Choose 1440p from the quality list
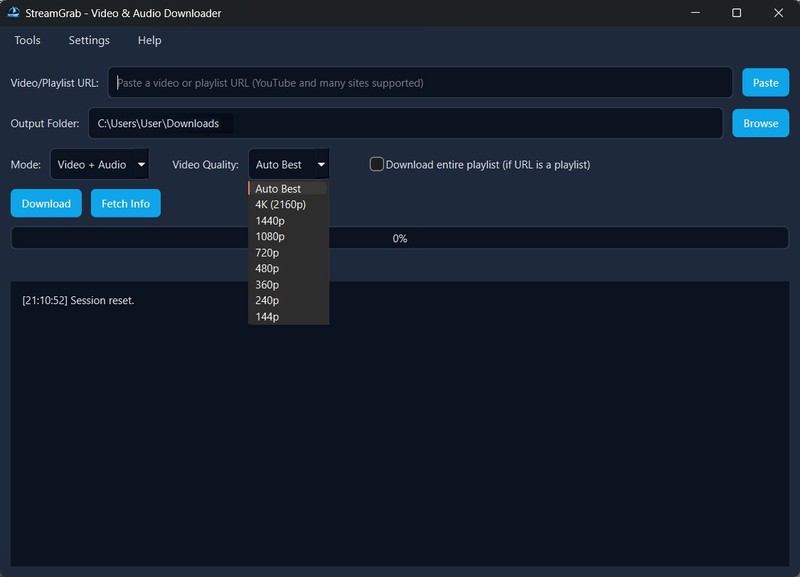This screenshot has width=800, height=577. click(288, 221)
